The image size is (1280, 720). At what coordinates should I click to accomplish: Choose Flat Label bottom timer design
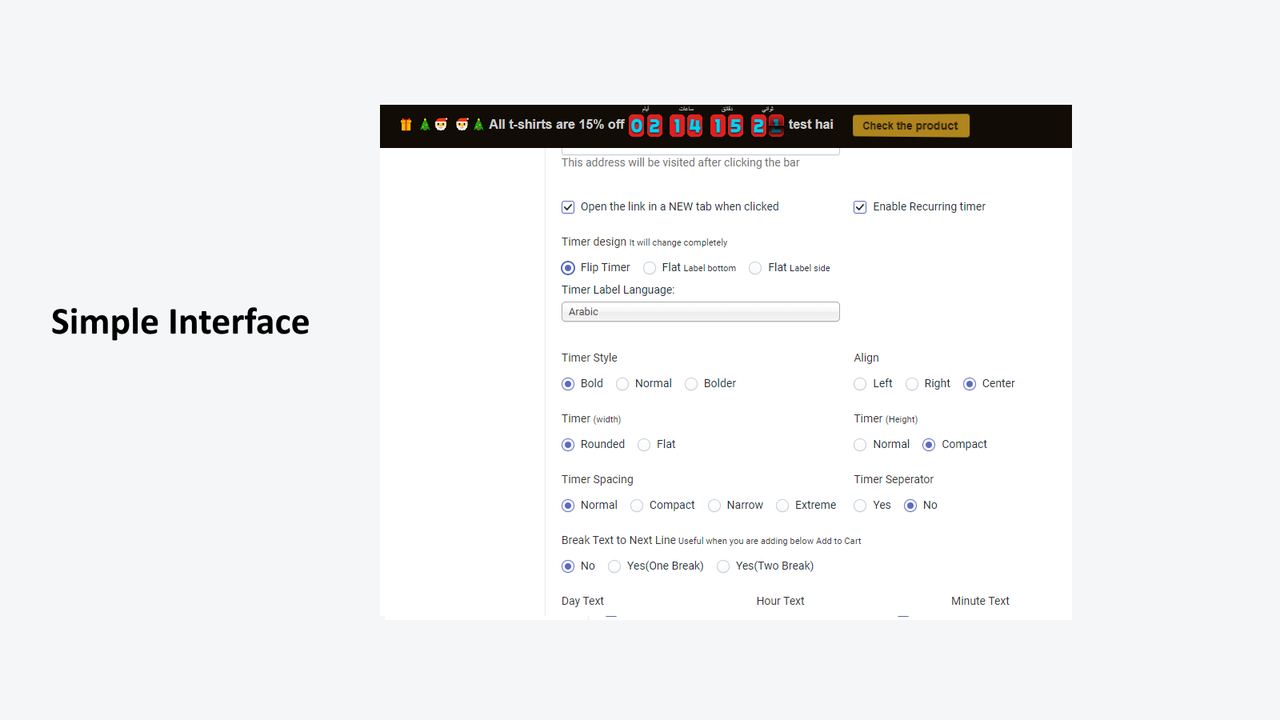[x=650, y=268]
